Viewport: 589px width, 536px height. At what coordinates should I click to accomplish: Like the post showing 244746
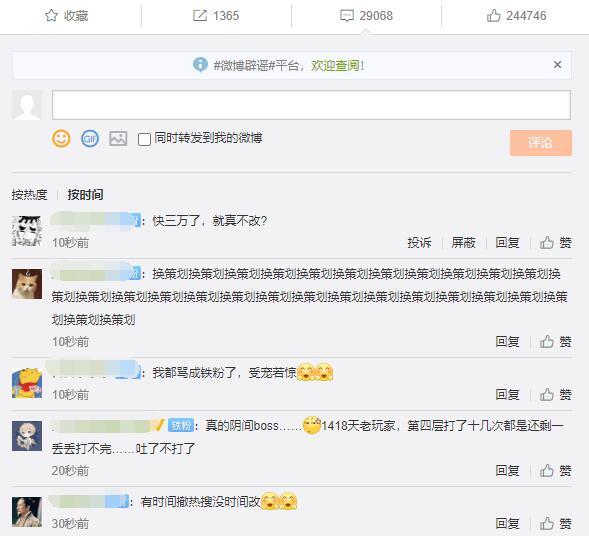pyautogui.click(x=517, y=16)
